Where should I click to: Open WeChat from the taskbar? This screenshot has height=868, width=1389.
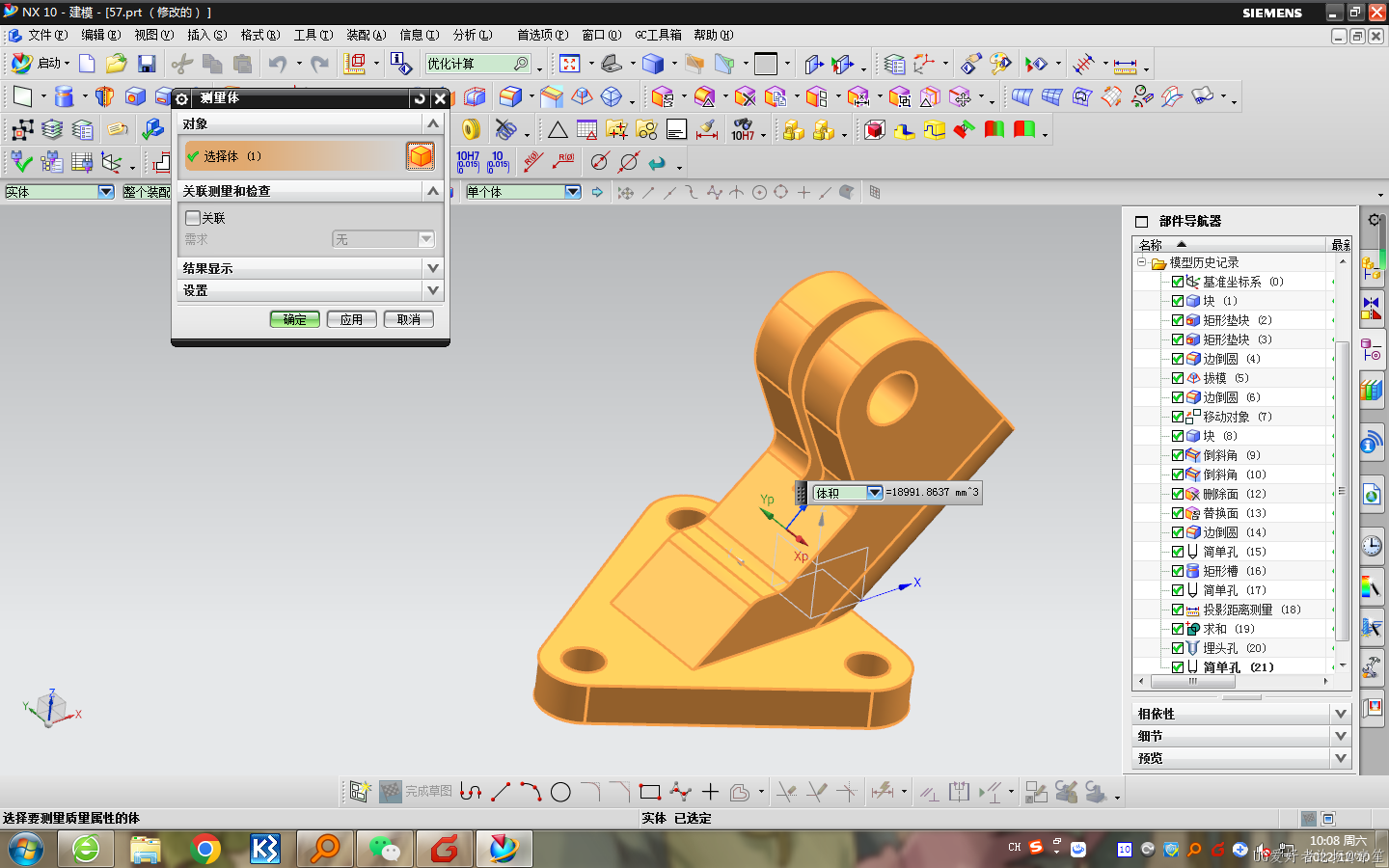(x=385, y=849)
